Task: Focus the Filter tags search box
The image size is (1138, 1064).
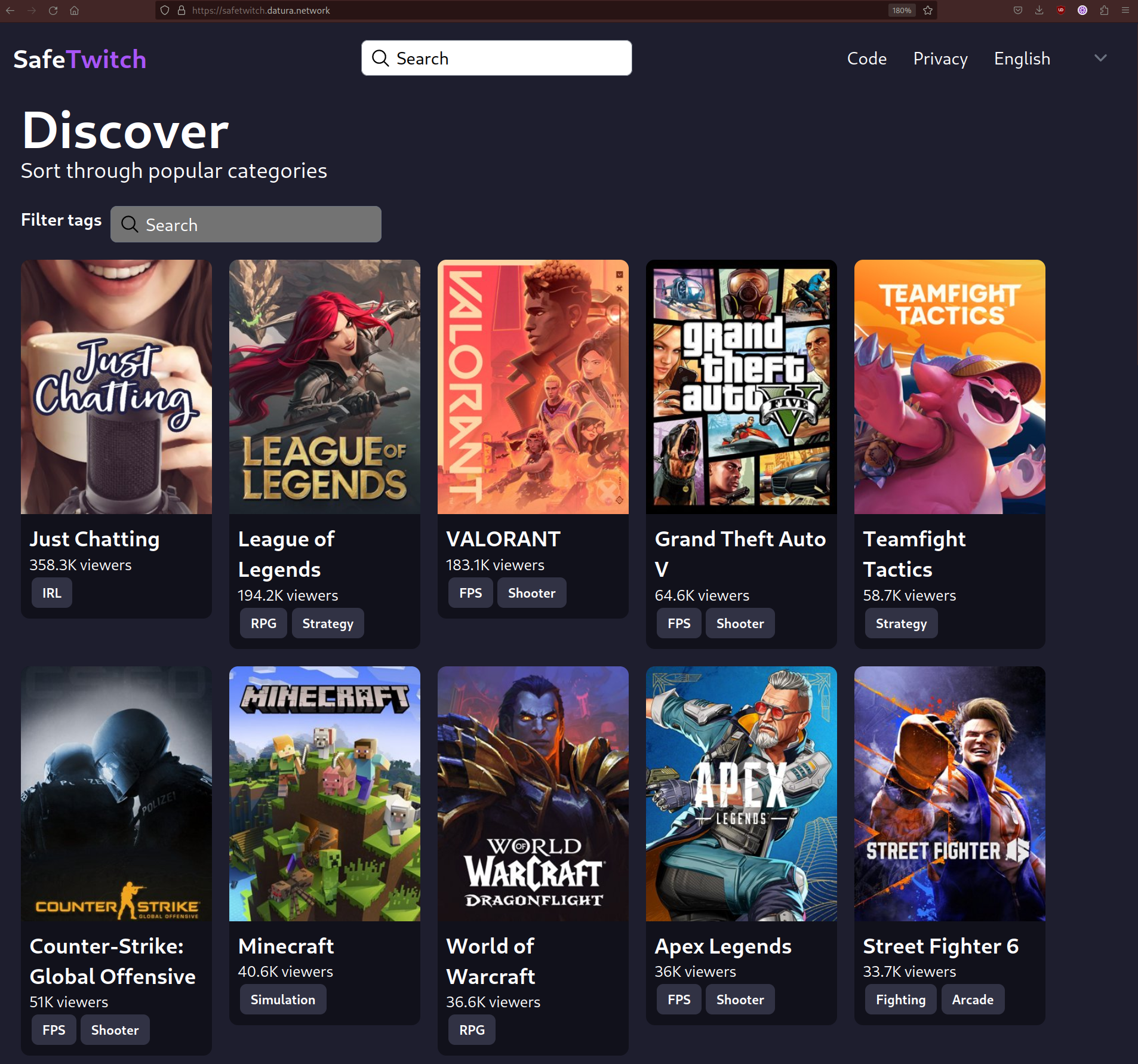Action: [246, 225]
